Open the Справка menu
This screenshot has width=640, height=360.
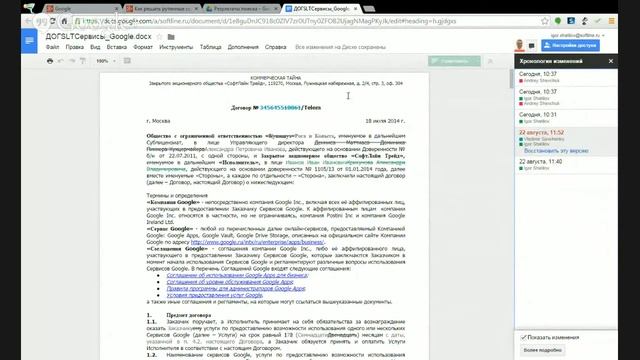(x=276, y=47)
